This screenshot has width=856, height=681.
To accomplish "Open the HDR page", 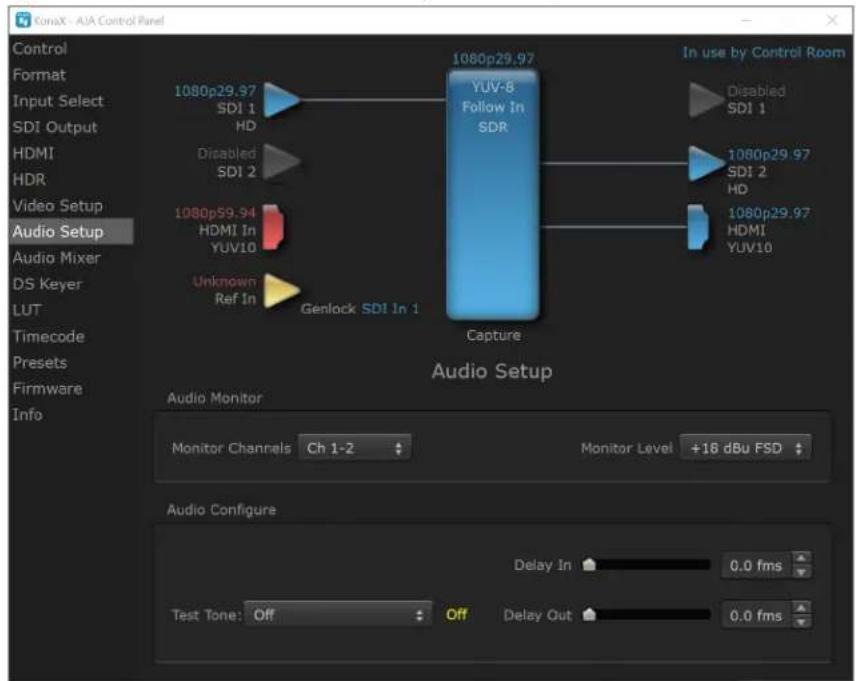I will pos(29,180).
